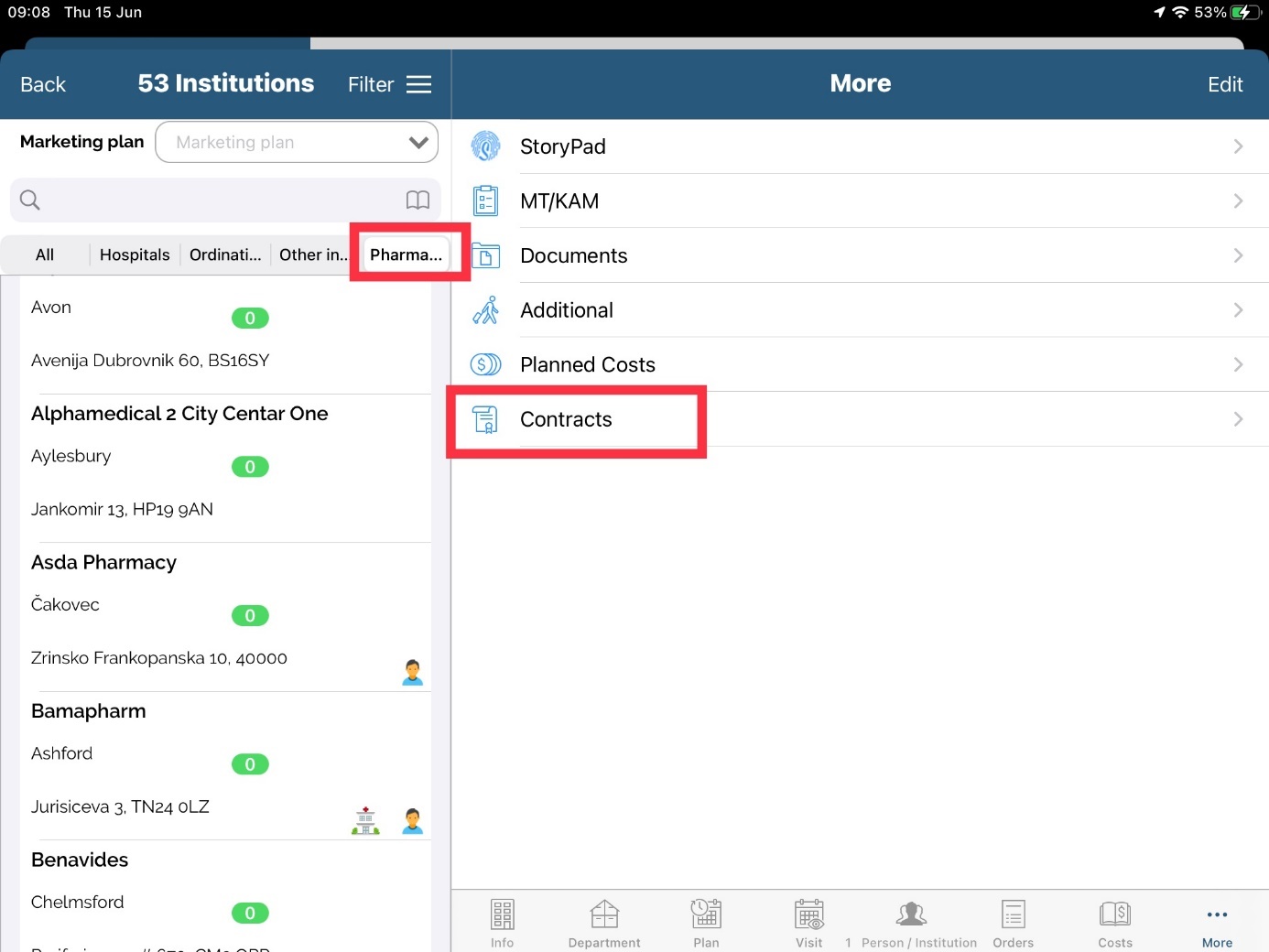The width and height of the screenshot is (1269, 952).
Task: Tap the book icon in search bar
Action: pyautogui.click(x=418, y=200)
